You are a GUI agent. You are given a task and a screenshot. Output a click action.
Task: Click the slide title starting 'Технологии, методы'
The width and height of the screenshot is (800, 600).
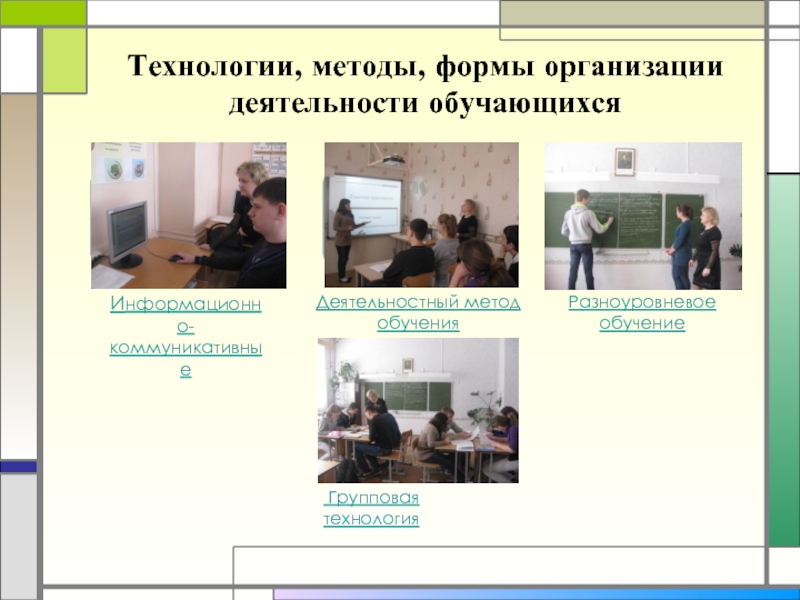[x=425, y=85]
